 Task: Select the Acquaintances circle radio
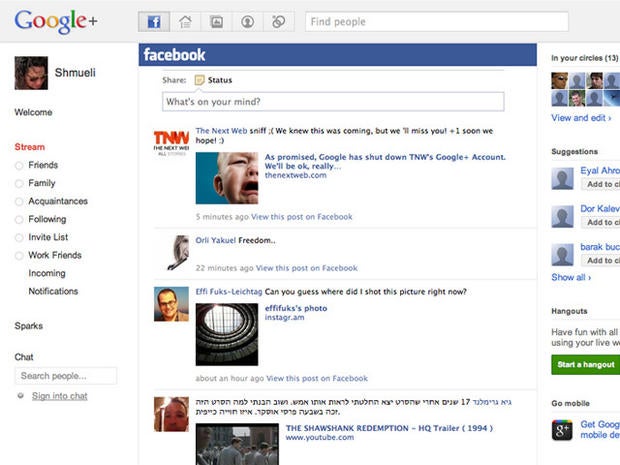coord(19,202)
